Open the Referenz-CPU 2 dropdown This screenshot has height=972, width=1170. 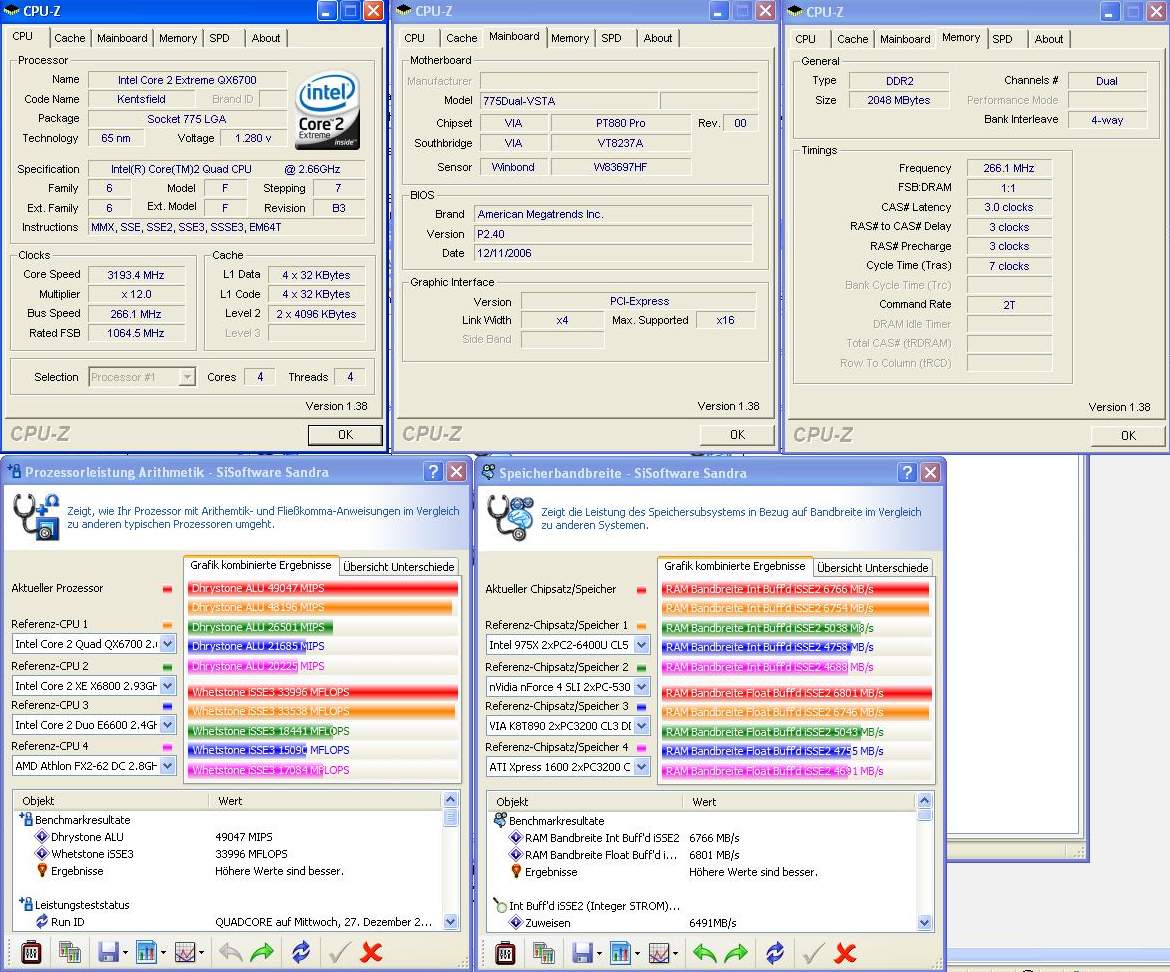click(x=168, y=686)
